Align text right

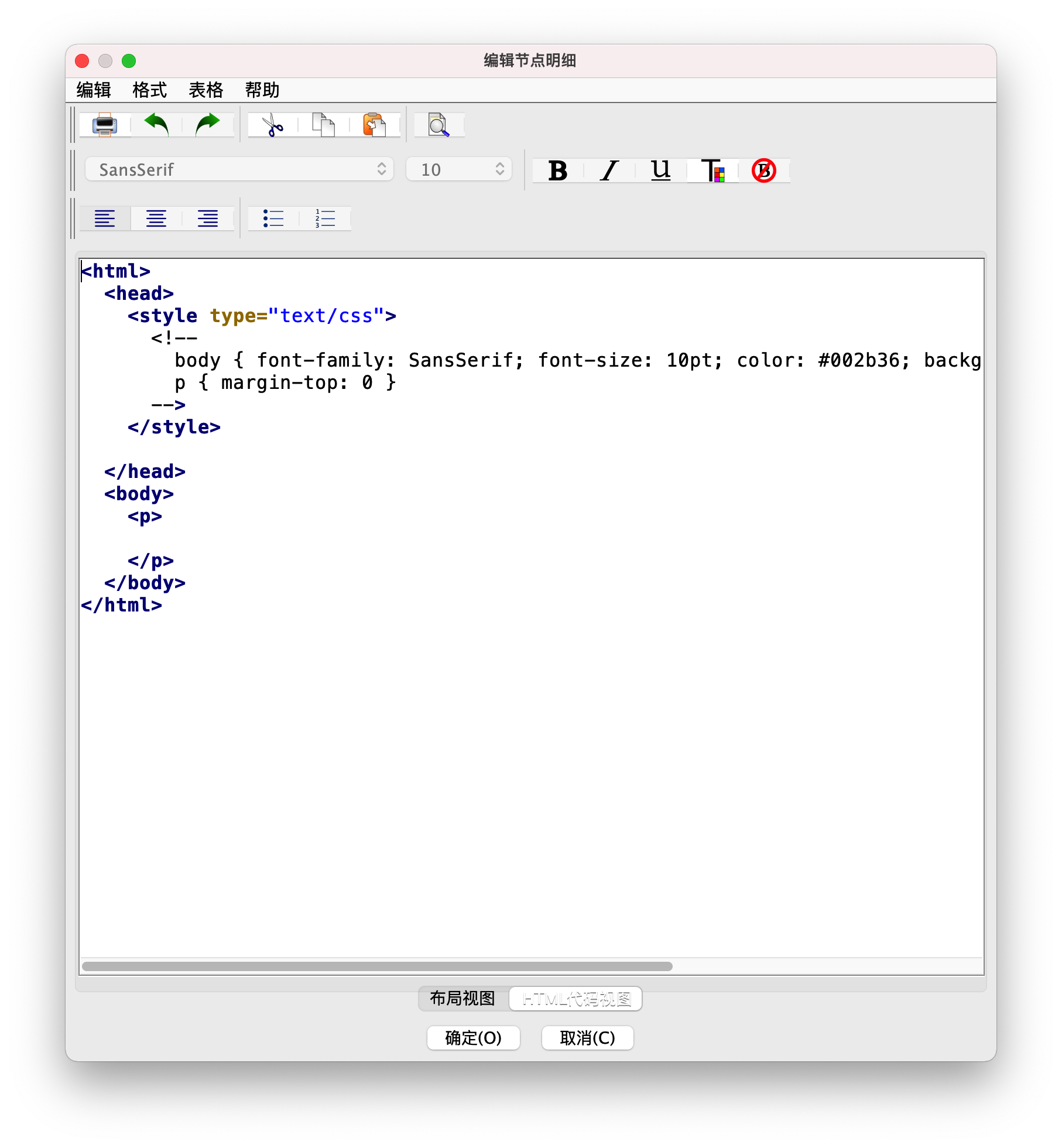[x=208, y=218]
